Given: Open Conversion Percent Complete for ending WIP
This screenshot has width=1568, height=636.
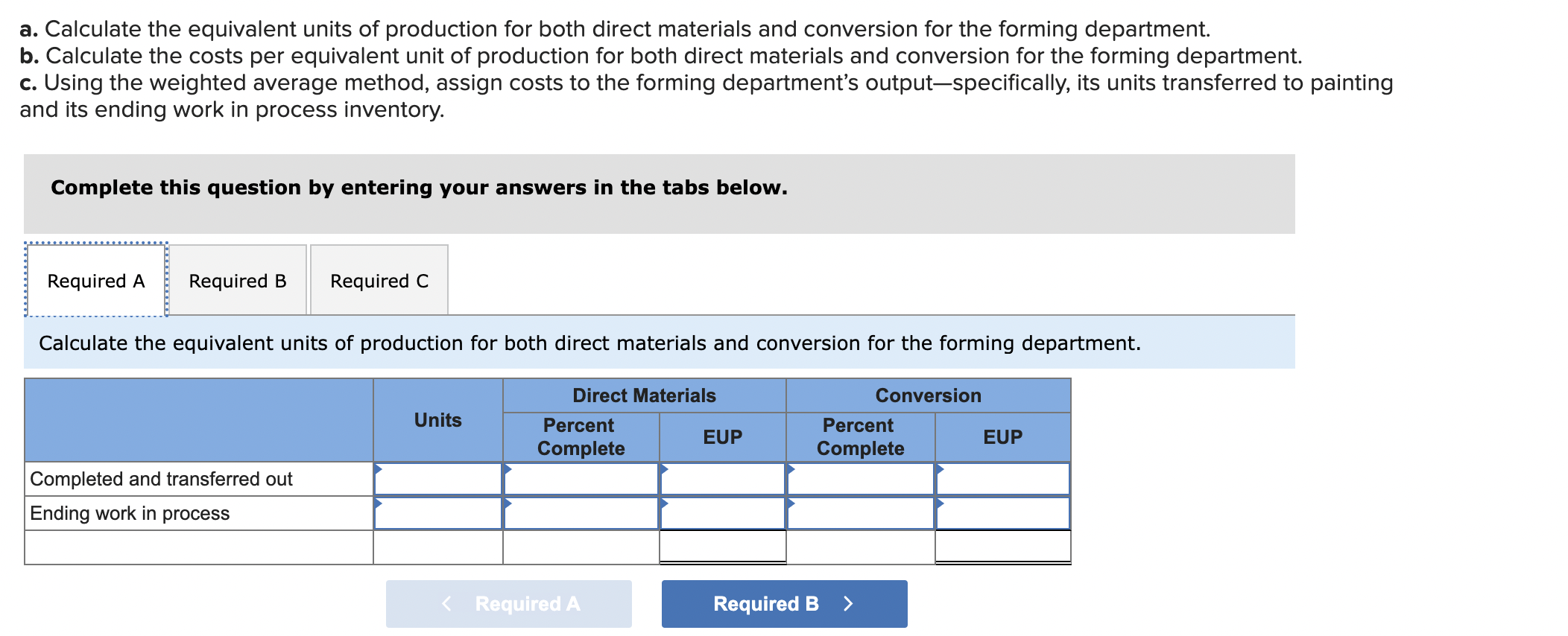Looking at the screenshot, I should tap(860, 513).
